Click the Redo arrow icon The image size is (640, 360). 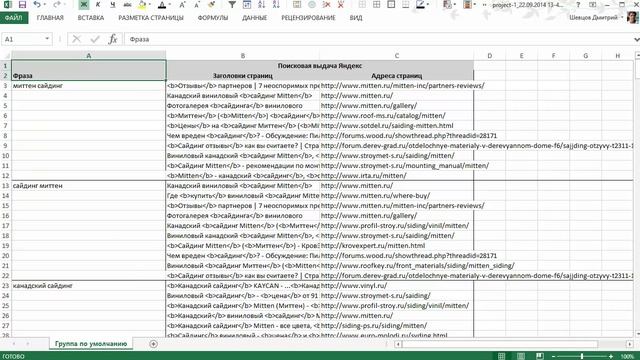point(57,4)
